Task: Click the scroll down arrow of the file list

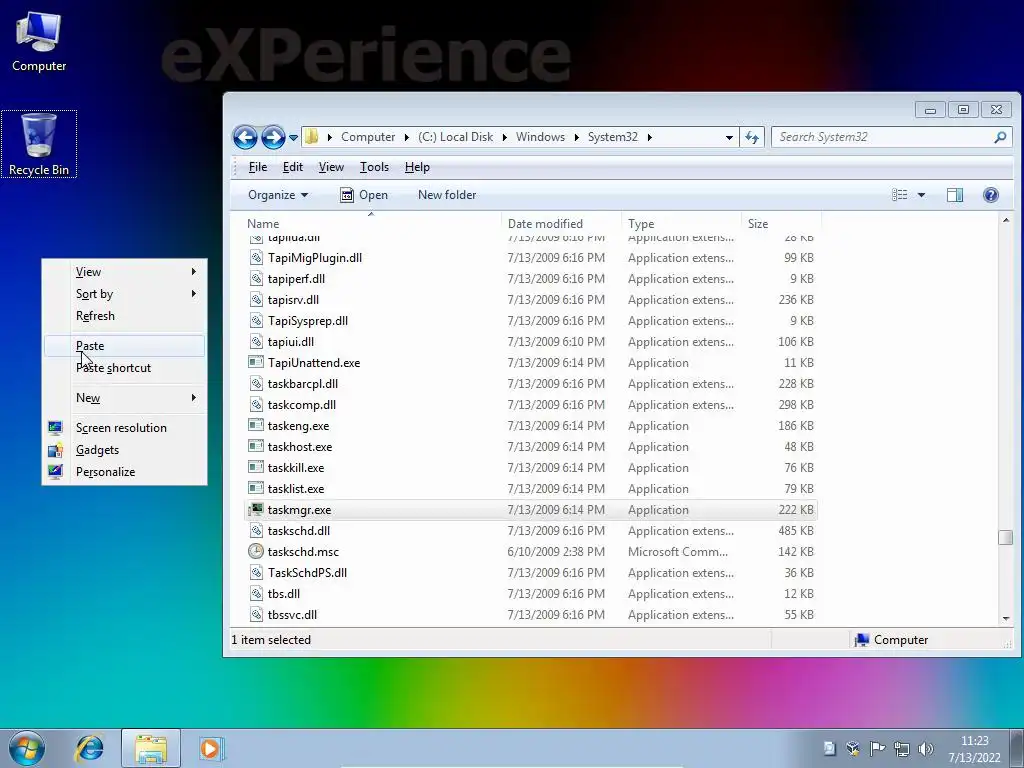Action: coord(1006,618)
